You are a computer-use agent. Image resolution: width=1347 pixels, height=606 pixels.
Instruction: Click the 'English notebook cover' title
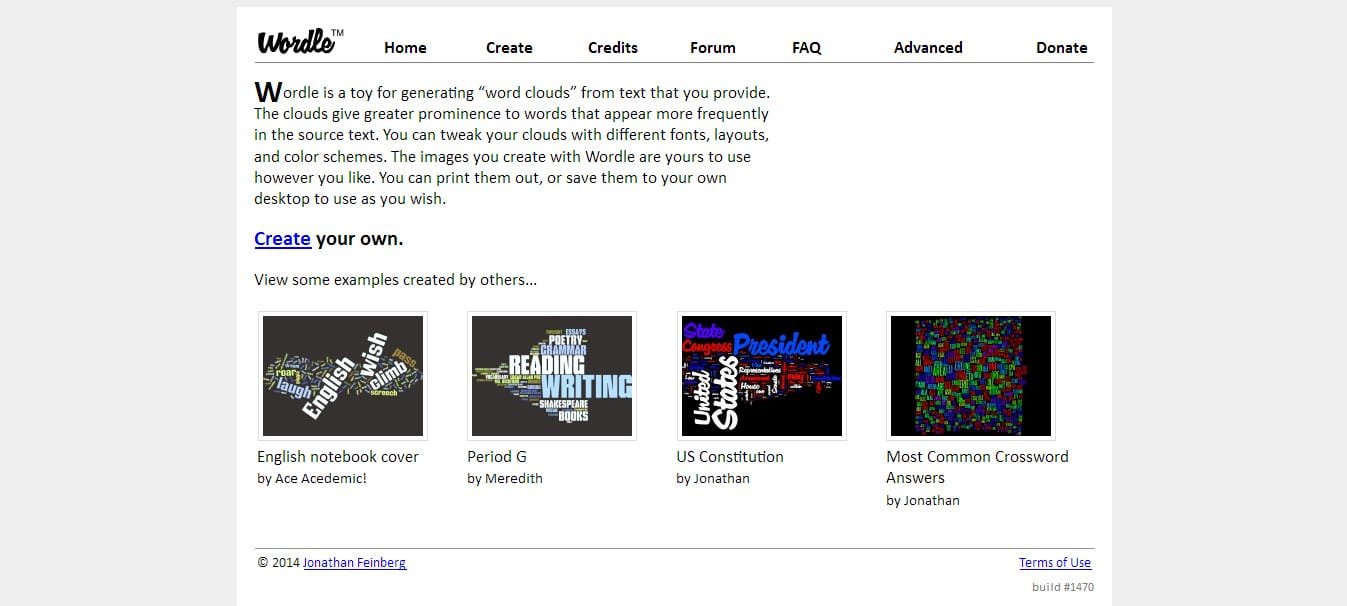338,457
